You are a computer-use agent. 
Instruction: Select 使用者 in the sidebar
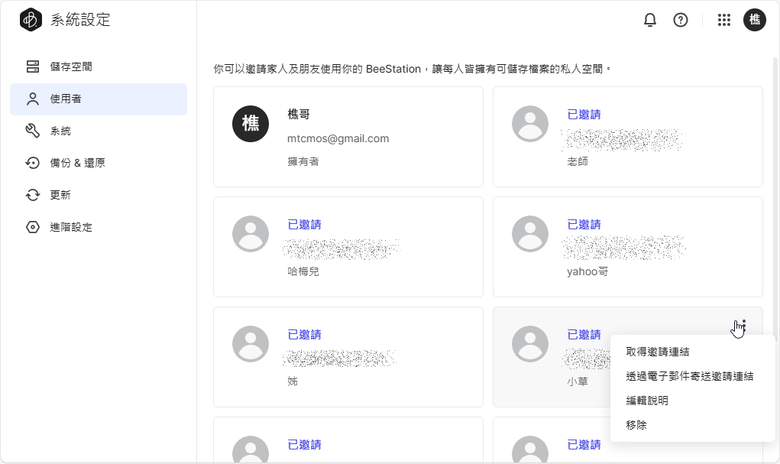click(98, 99)
